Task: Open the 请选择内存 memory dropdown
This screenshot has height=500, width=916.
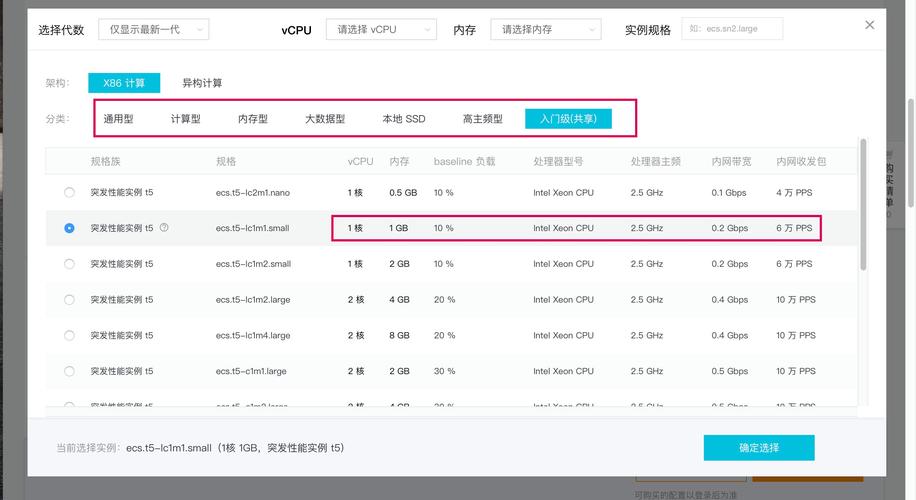Action: 543,30
